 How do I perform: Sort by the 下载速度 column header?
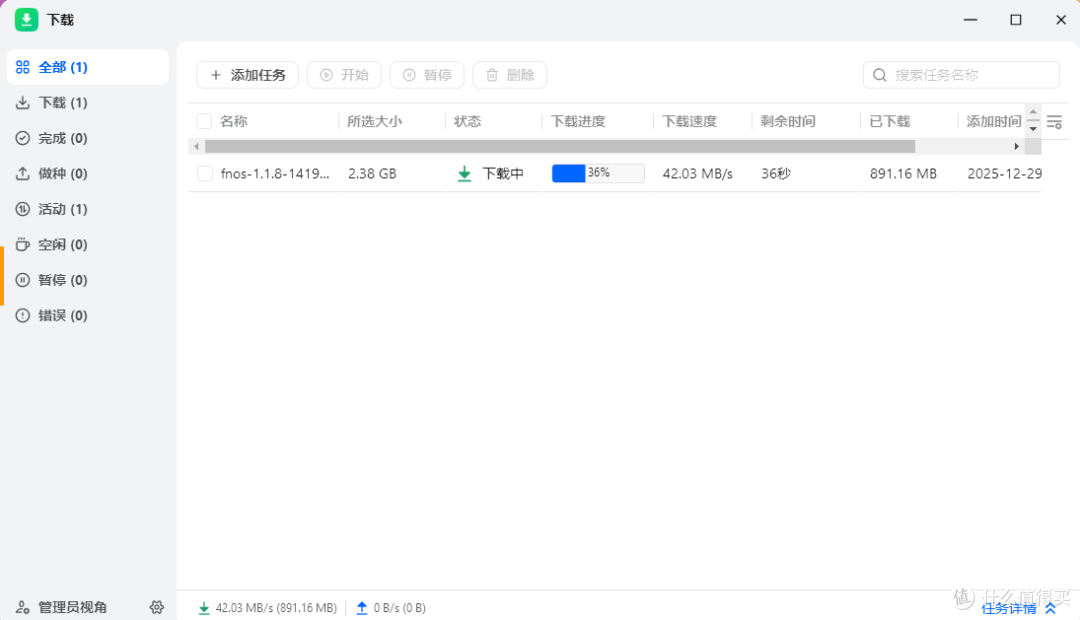tap(689, 121)
